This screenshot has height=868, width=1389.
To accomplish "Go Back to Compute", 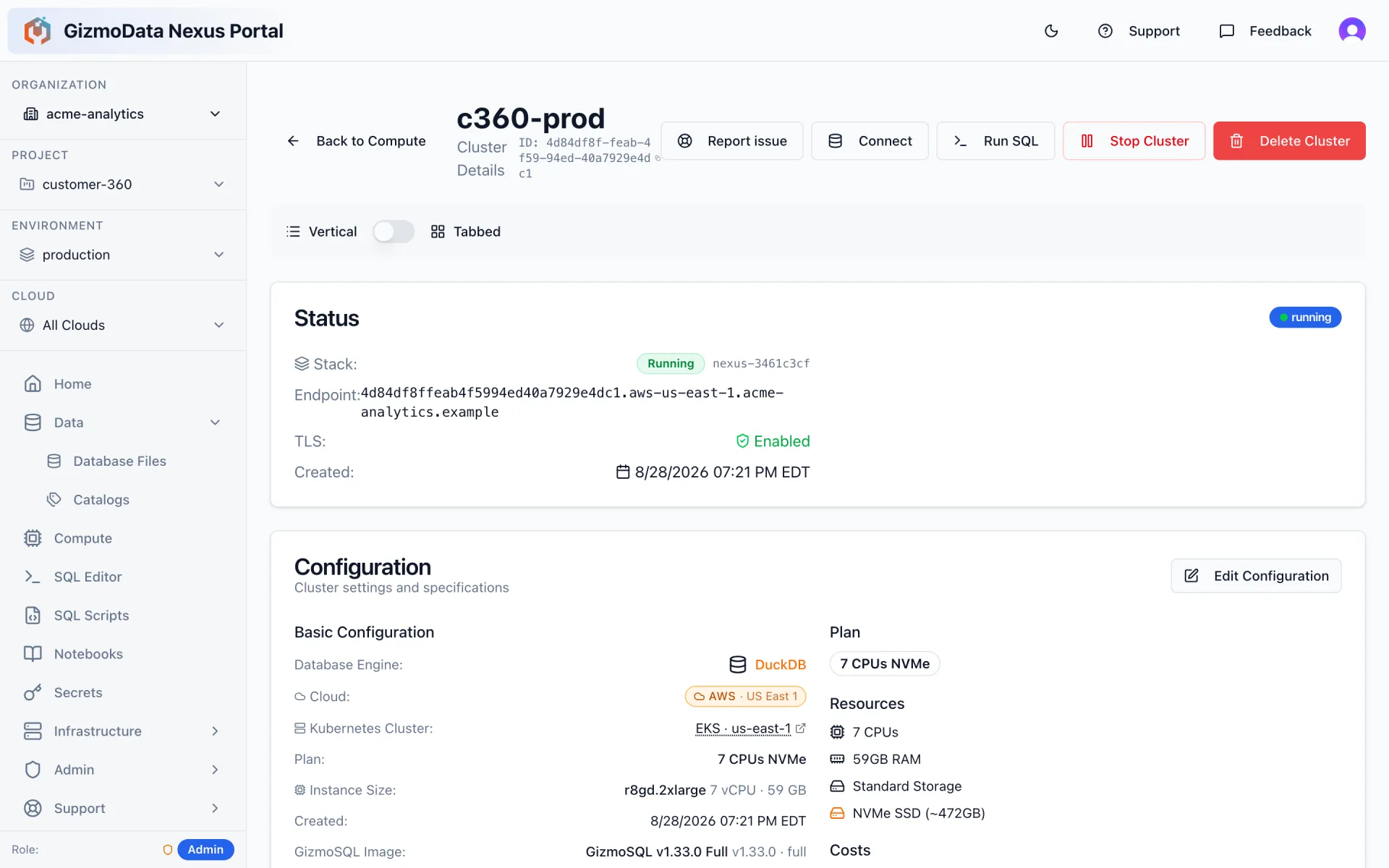I will click(x=357, y=141).
